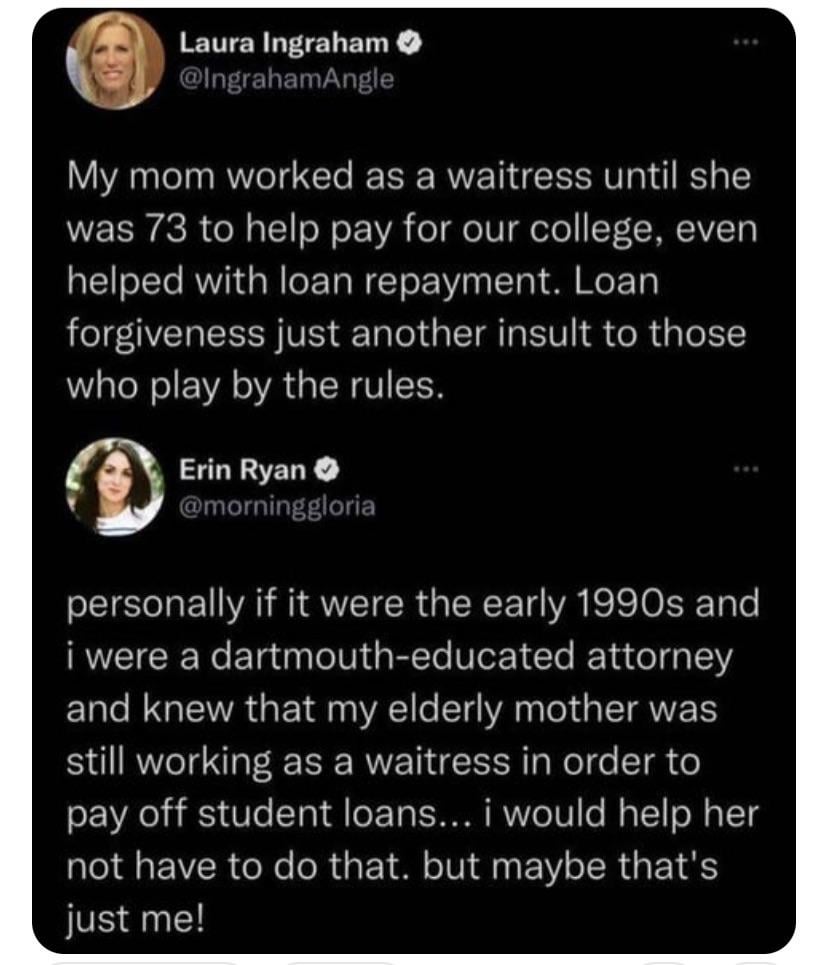The width and height of the screenshot is (828, 965).
Task: Open Laura Ingraham's profile picture
Action: [x=114, y=60]
